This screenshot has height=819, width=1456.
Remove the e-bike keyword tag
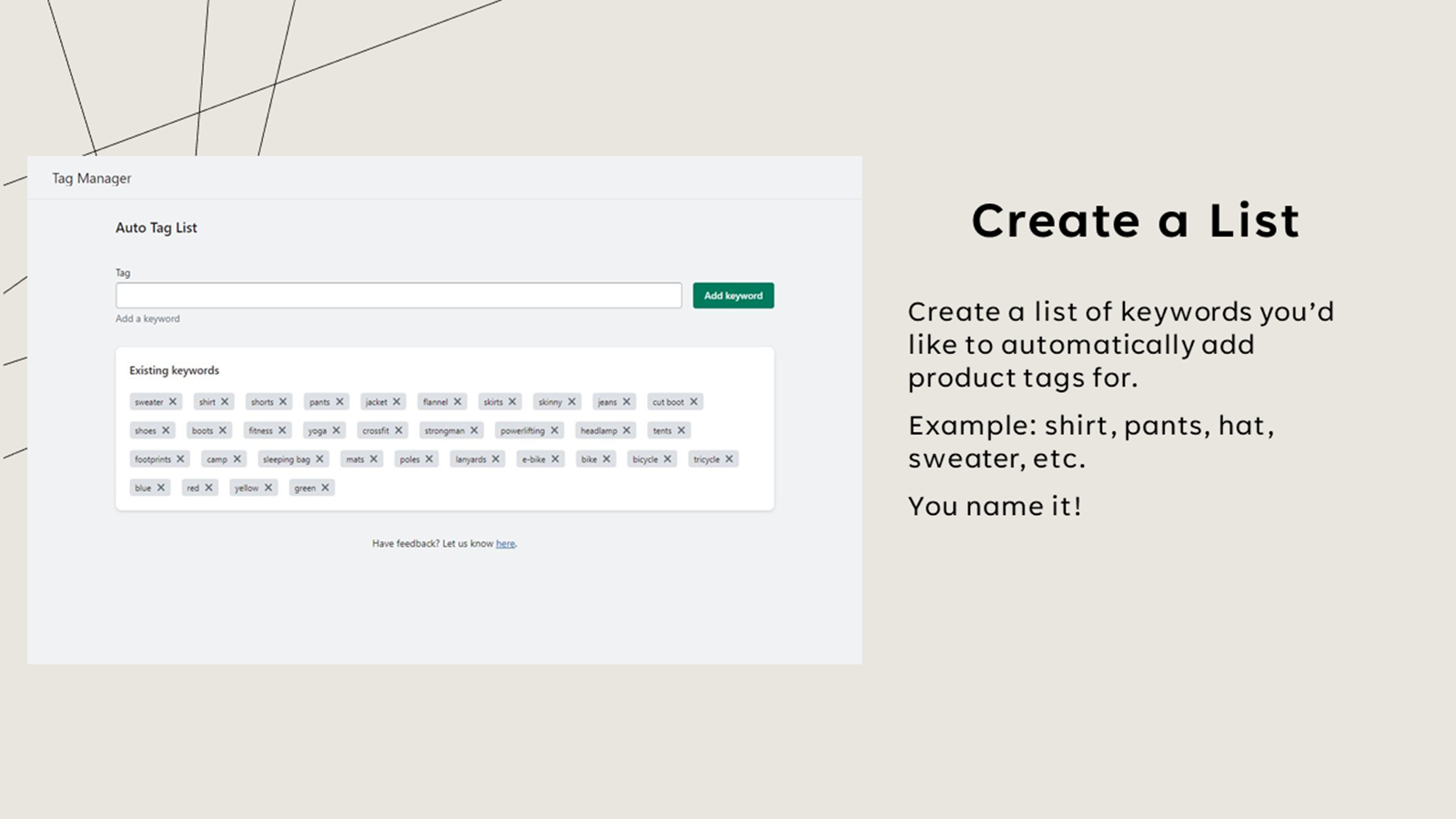(555, 459)
